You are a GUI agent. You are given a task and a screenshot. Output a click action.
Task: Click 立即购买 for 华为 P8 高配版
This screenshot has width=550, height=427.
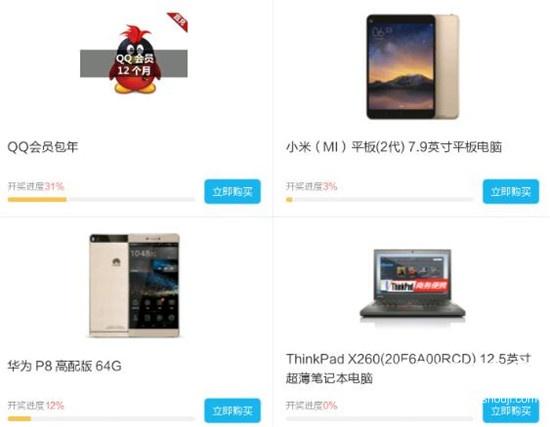pyautogui.click(x=233, y=411)
